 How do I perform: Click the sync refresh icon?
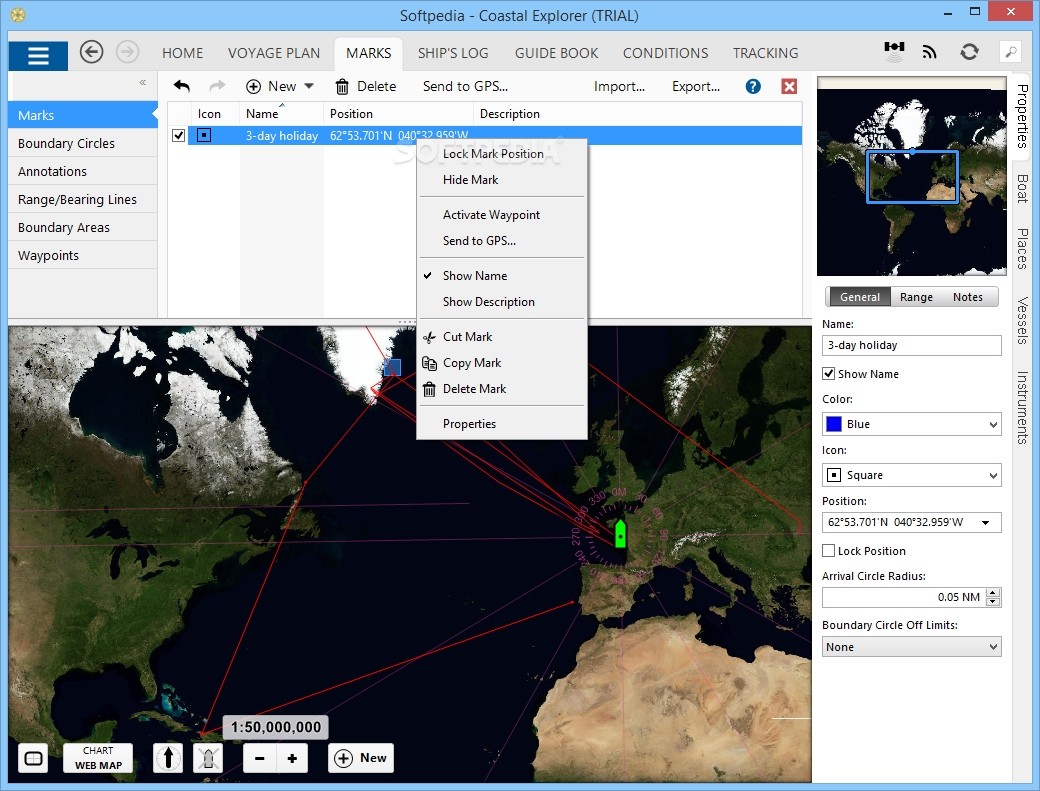969,52
